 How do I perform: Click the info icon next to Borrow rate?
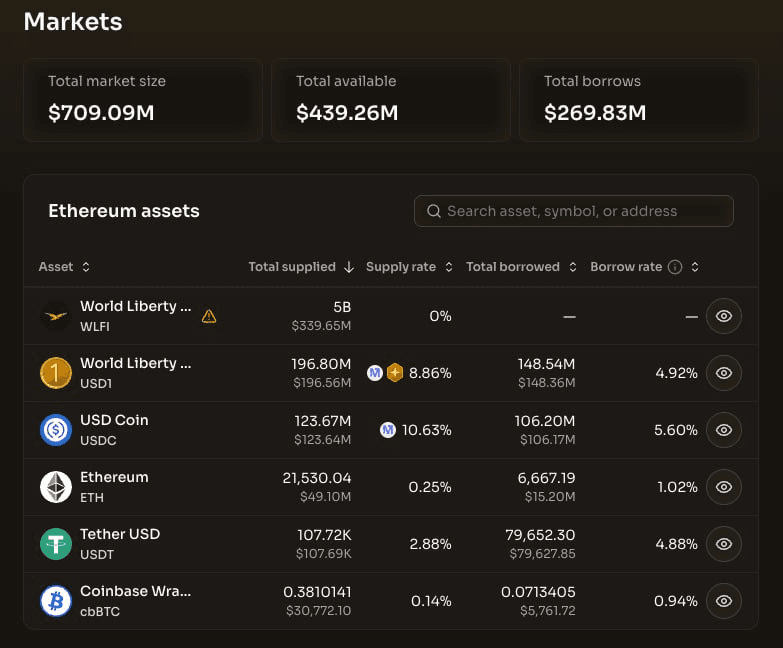(x=675, y=267)
